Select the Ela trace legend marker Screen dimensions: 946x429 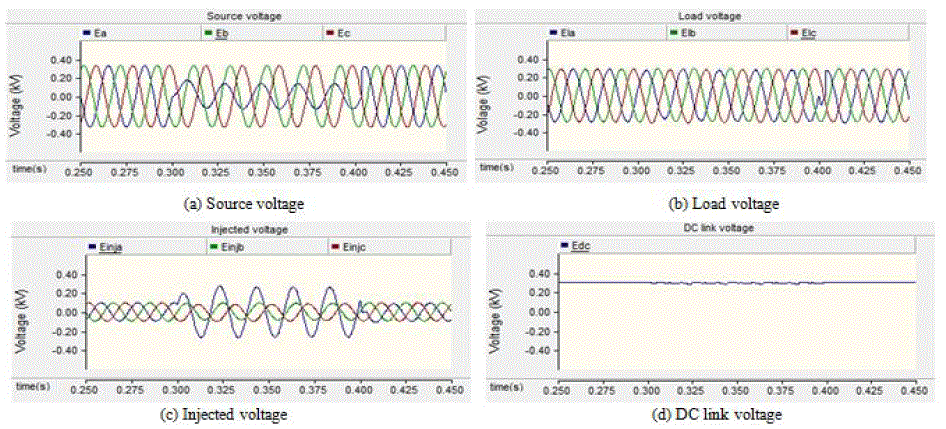552,33
